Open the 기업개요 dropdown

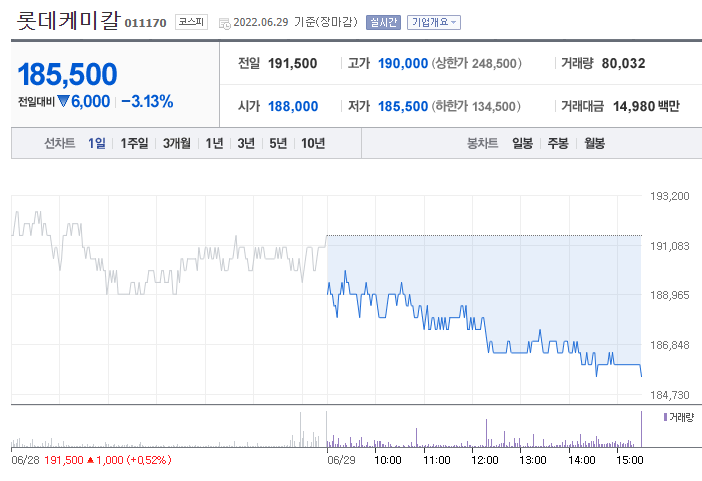pos(433,22)
